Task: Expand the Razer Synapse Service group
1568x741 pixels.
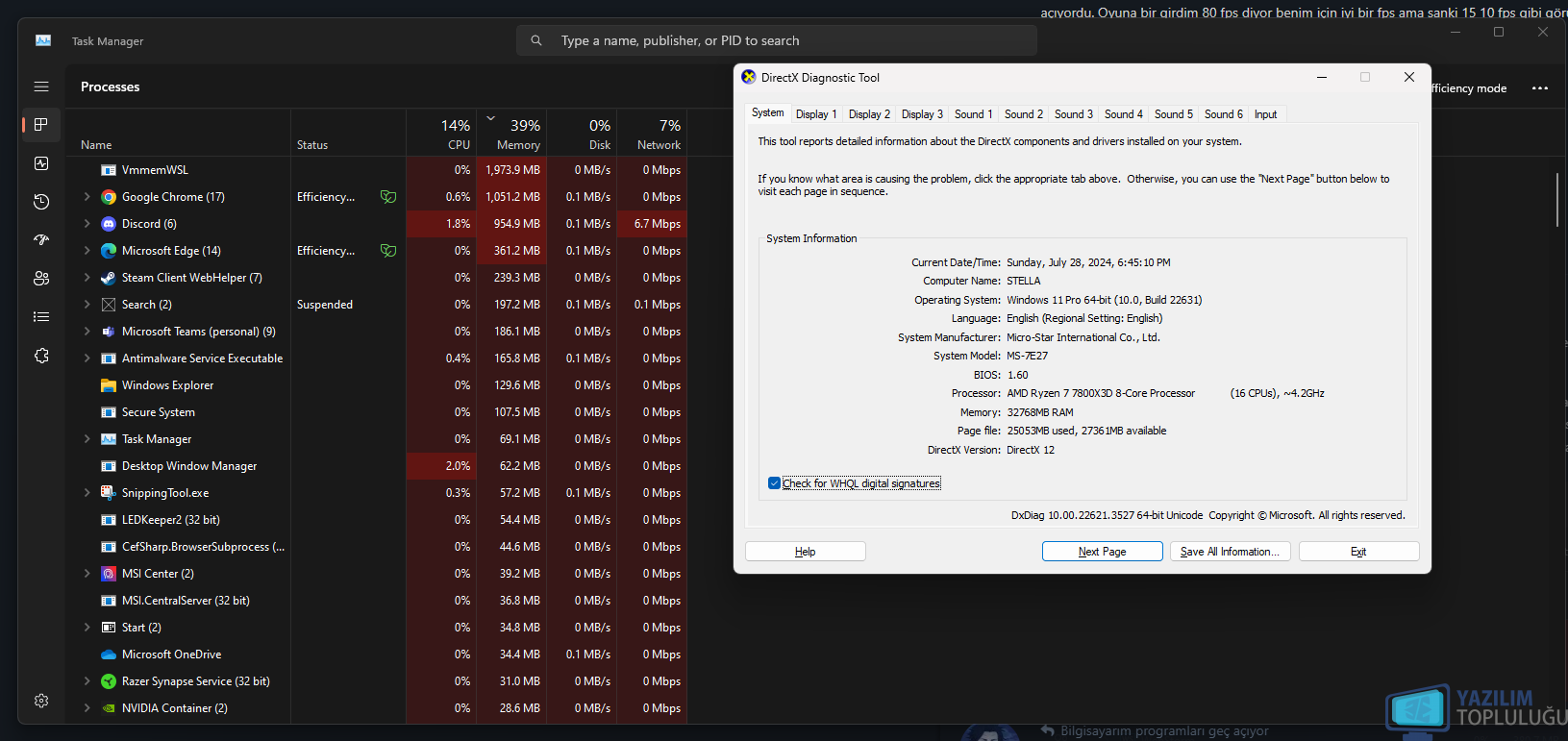Action: pos(87,681)
